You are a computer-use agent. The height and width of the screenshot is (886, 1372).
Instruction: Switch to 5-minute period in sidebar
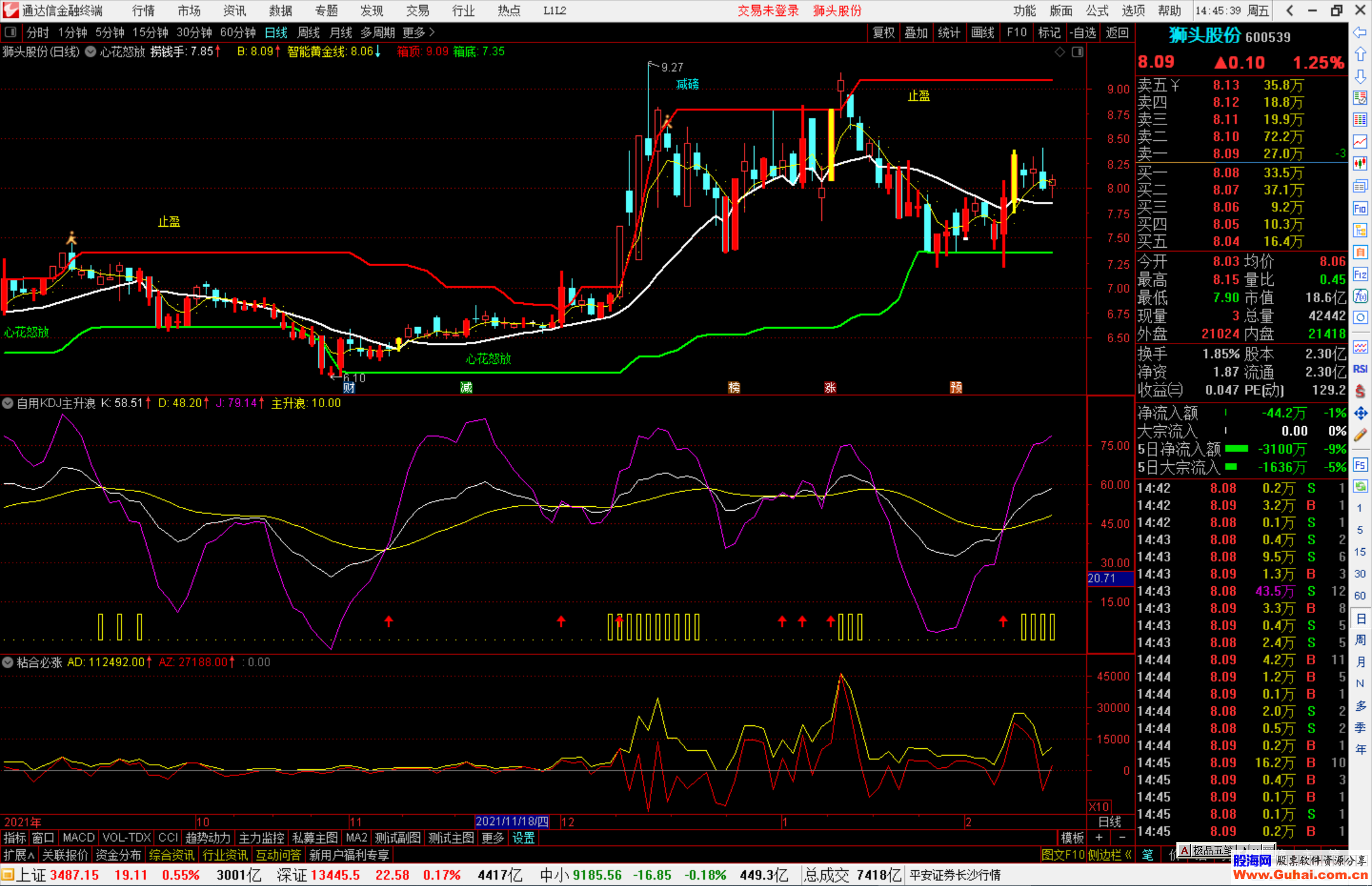point(1360,530)
